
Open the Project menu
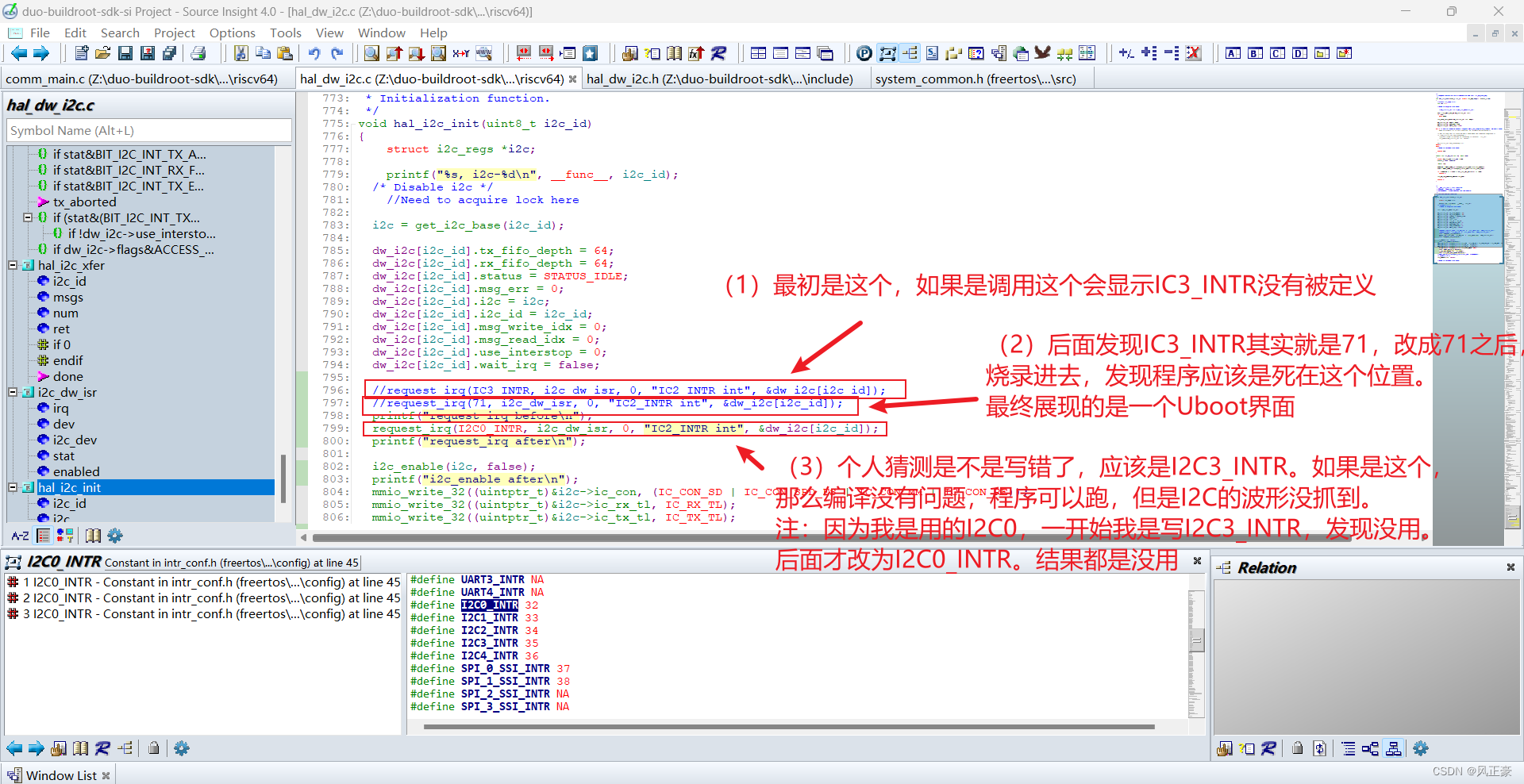click(175, 33)
